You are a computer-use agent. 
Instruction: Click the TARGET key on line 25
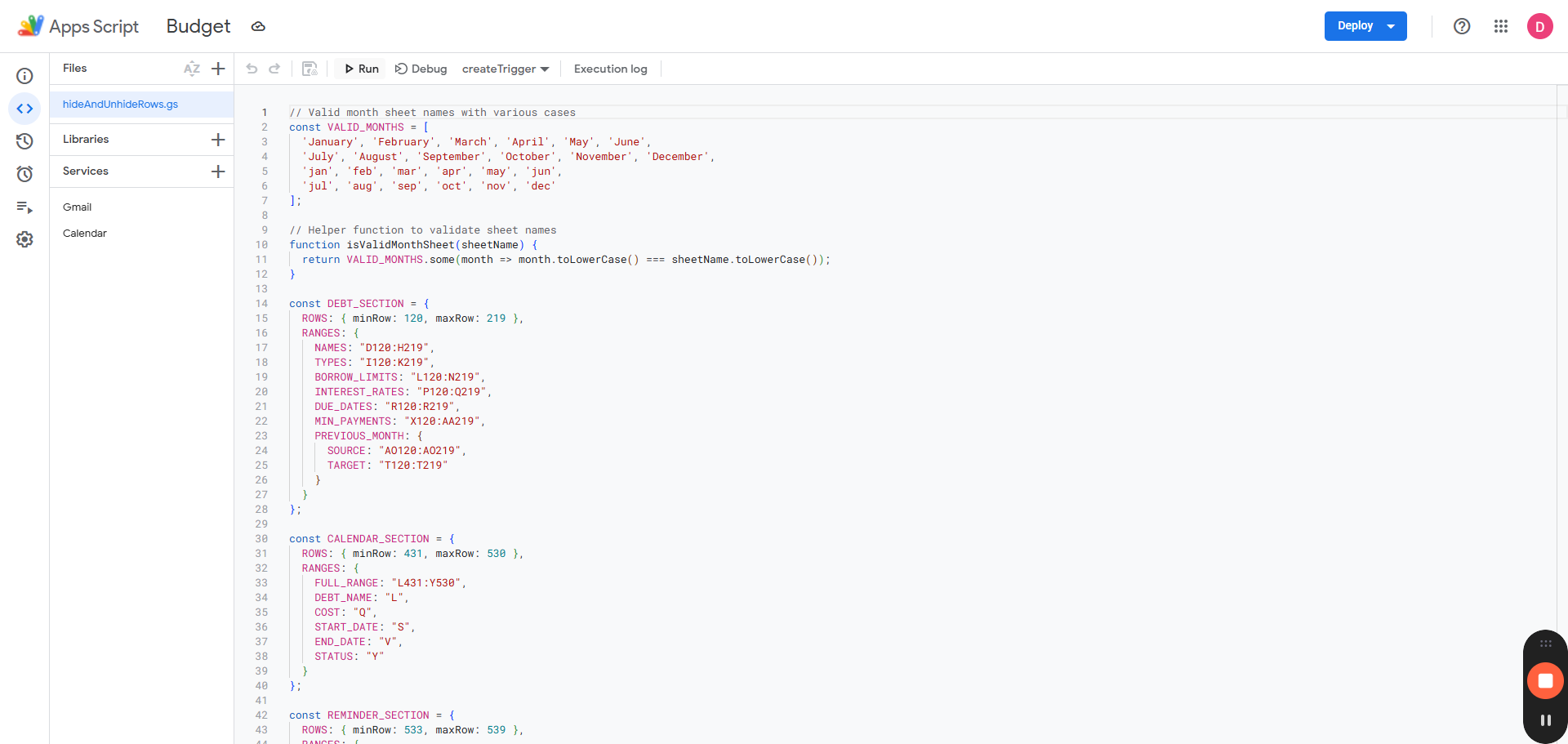coord(346,466)
